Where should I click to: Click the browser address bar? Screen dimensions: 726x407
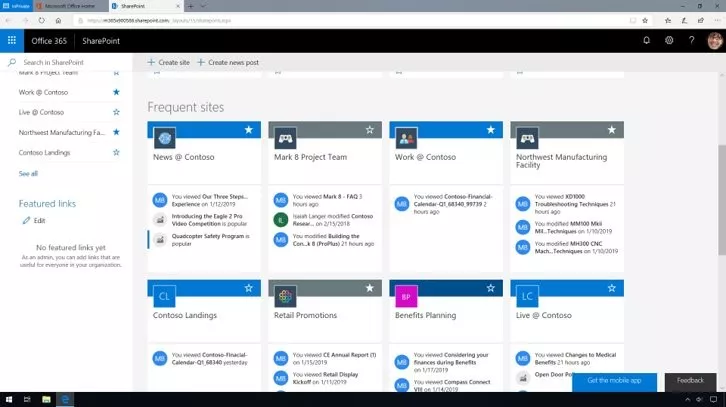pos(352,20)
